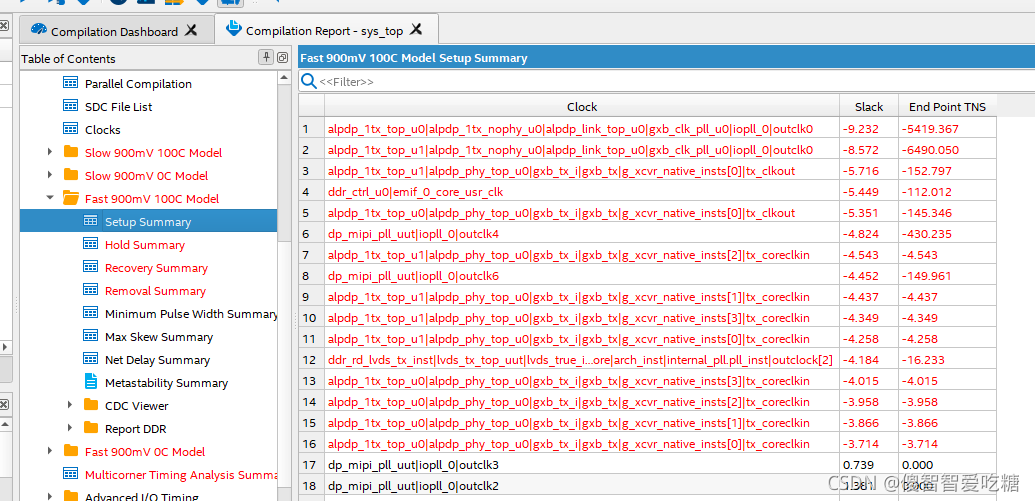
Task: Expand Fast 900mV 0C Model folder
Action: (50, 451)
